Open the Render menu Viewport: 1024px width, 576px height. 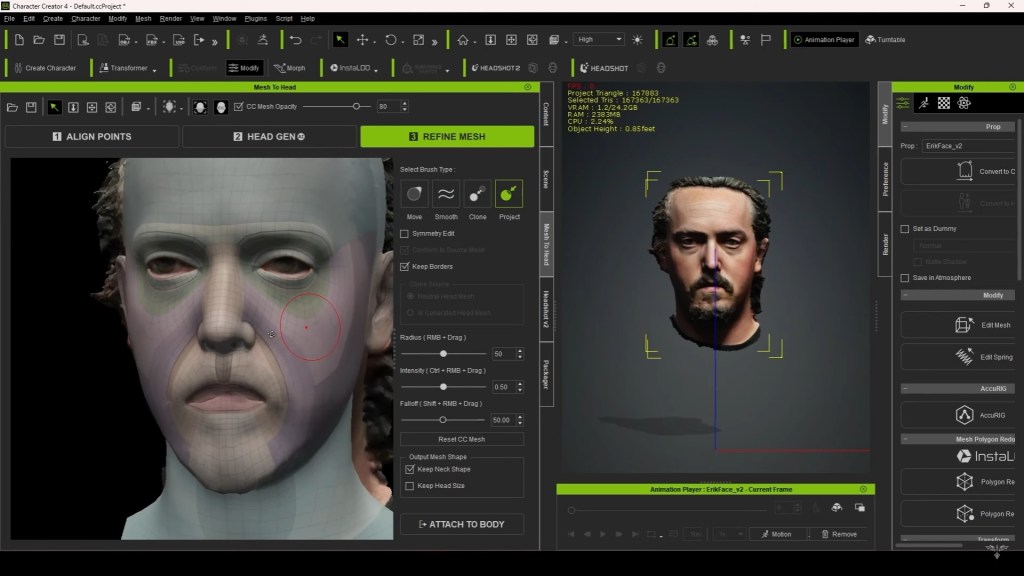170,19
